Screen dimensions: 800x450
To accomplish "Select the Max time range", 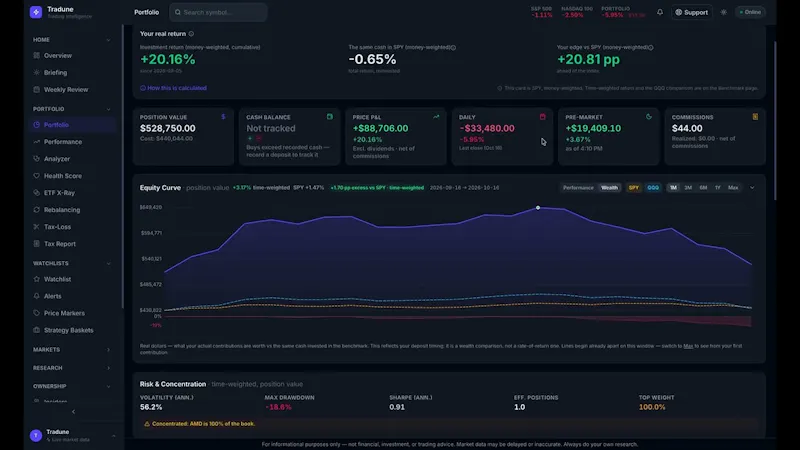I will click(733, 188).
